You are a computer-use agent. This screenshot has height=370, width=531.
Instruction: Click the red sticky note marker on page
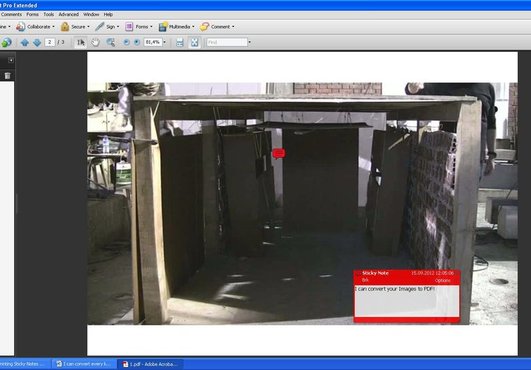[x=278, y=154]
